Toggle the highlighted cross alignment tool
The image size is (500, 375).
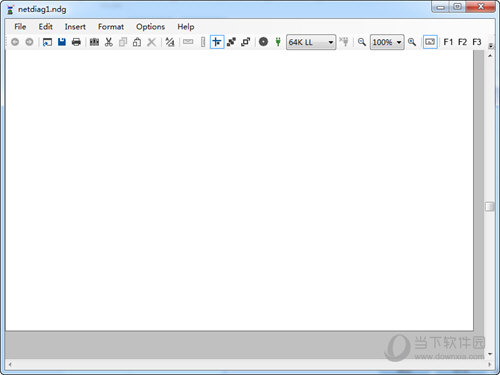217,42
